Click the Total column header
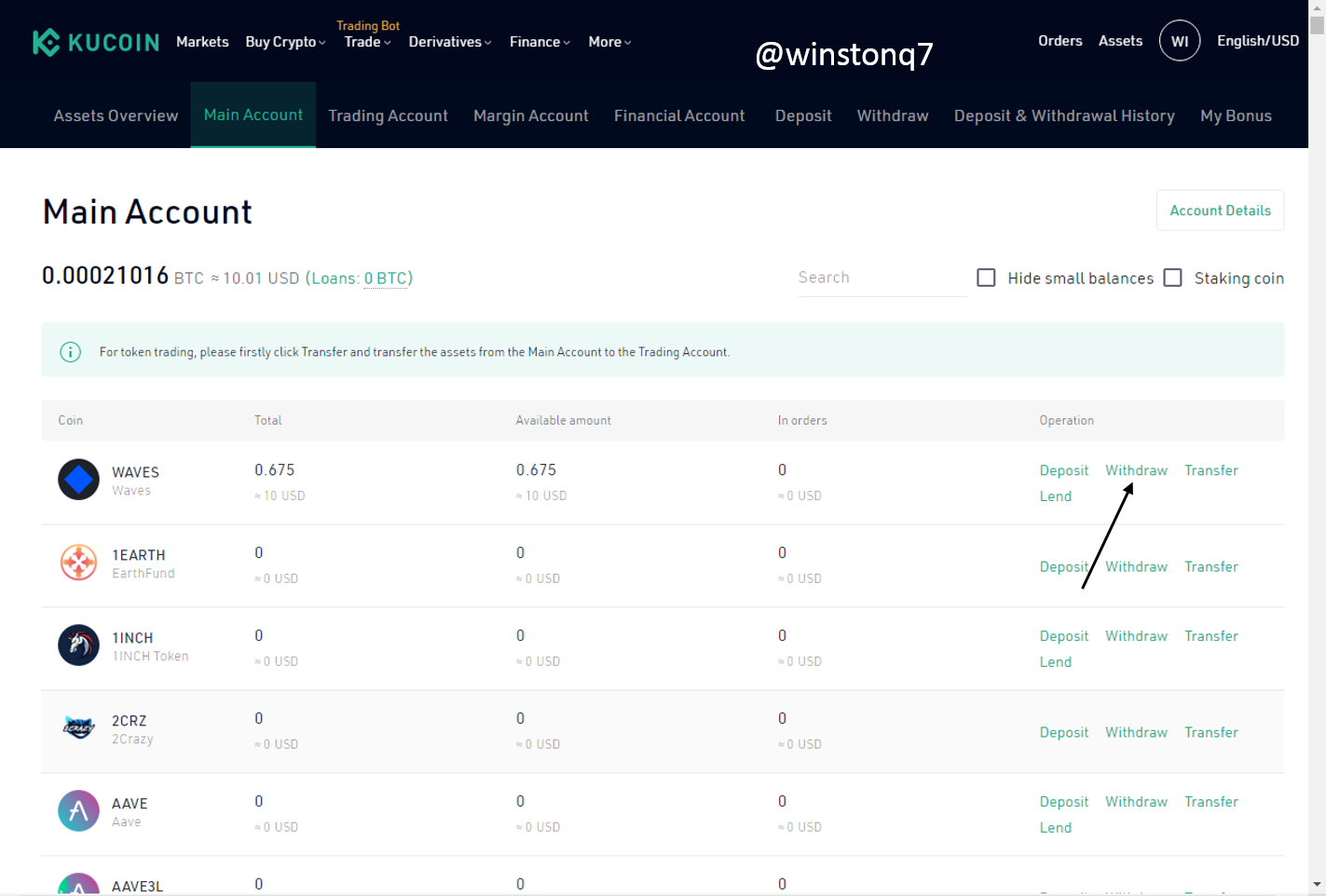The width and height of the screenshot is (1326, 896). point(268,421)
